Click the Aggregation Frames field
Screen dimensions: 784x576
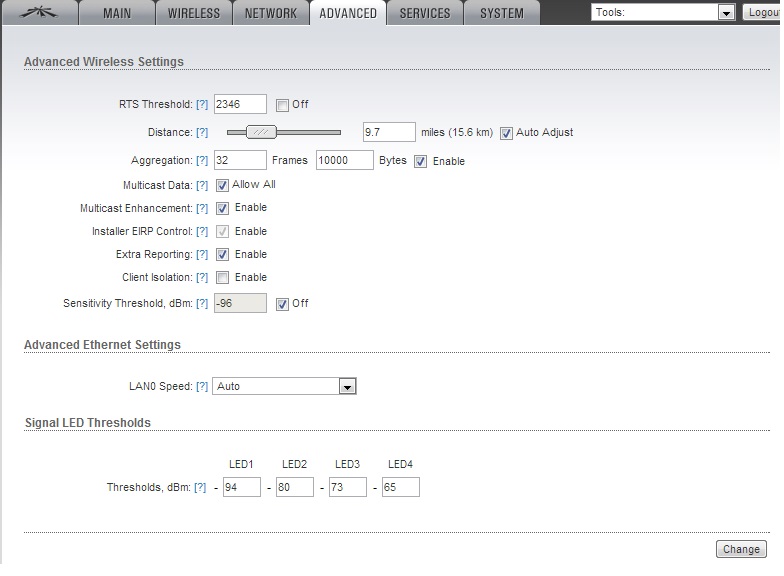click(240, 160)
